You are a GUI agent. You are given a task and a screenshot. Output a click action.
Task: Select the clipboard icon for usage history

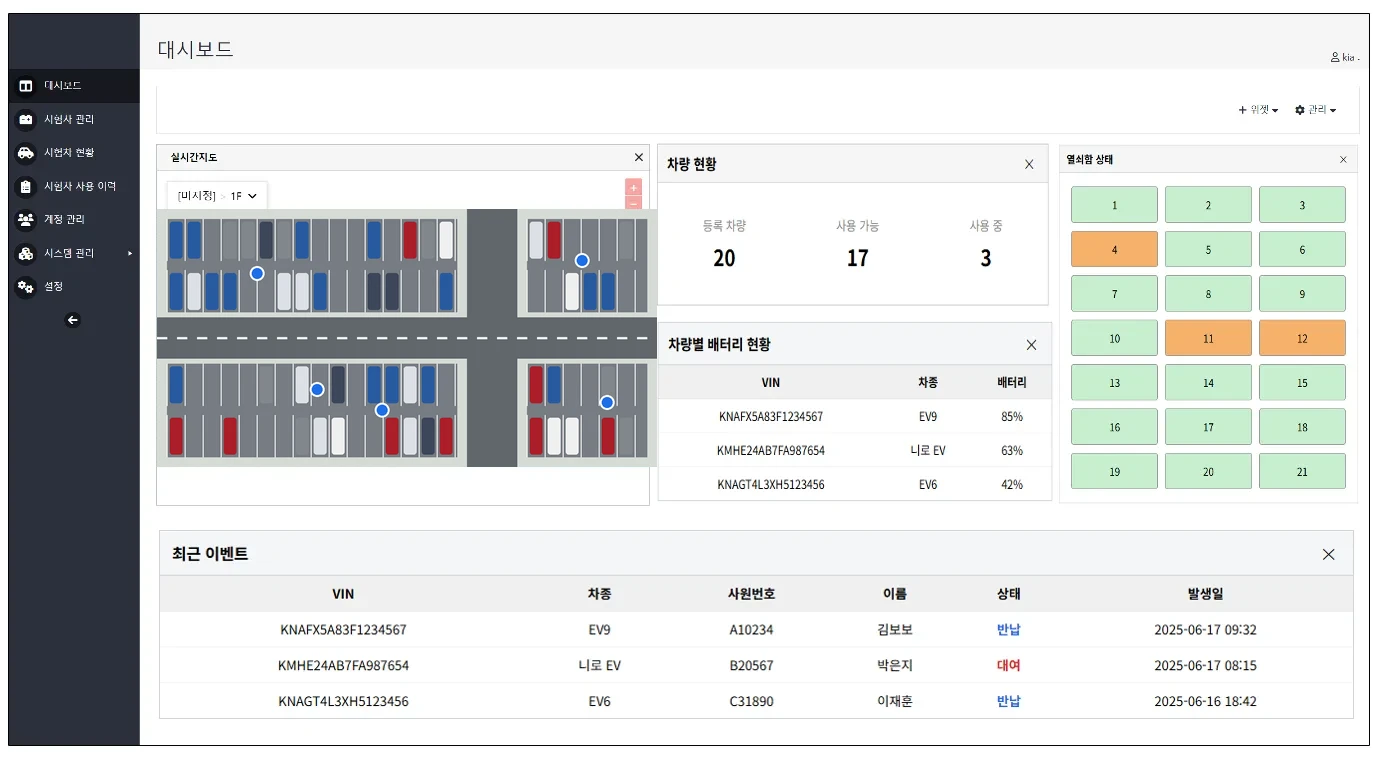[26, 186]
